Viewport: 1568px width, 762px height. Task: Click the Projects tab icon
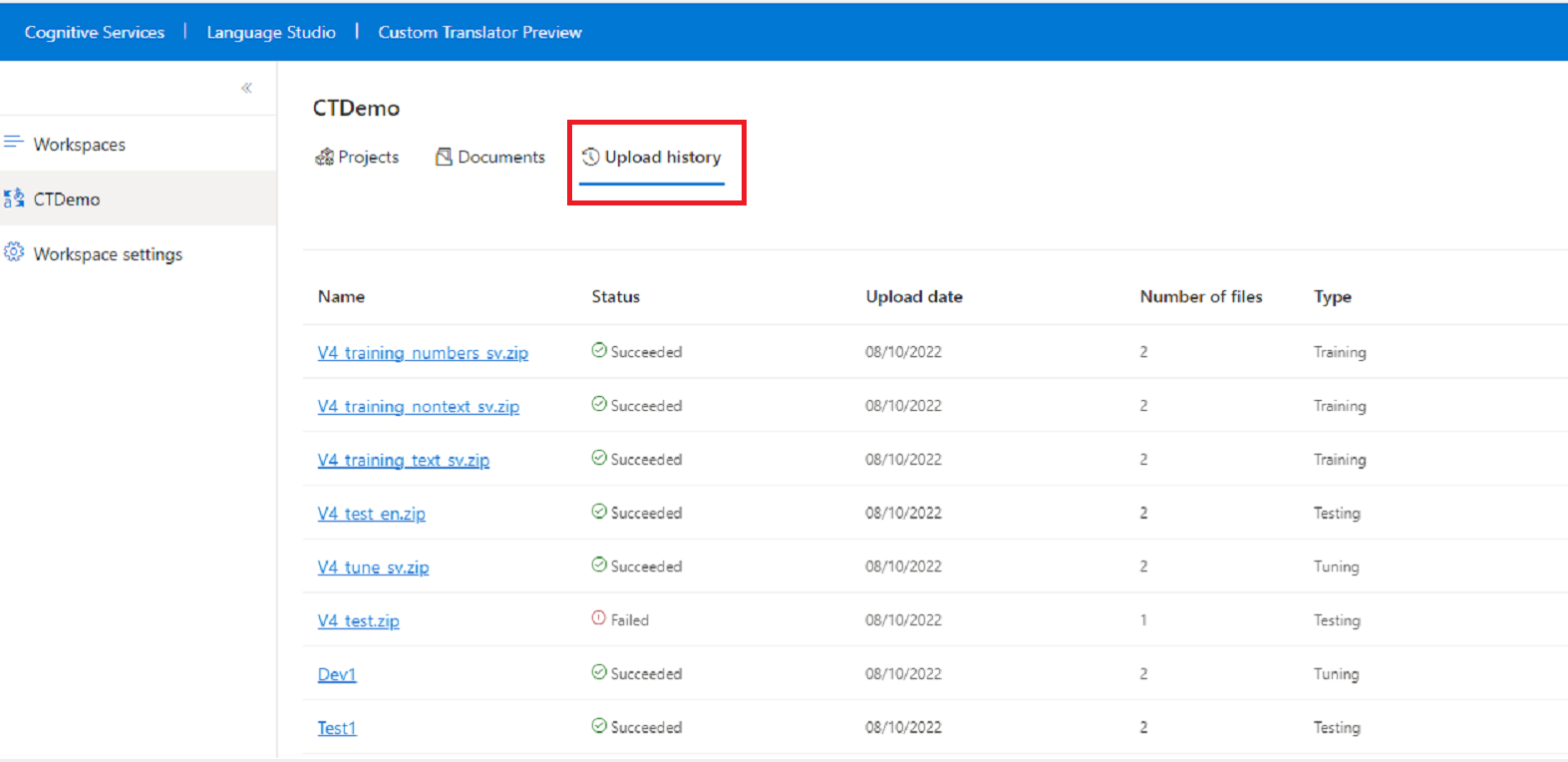point(324,157)
